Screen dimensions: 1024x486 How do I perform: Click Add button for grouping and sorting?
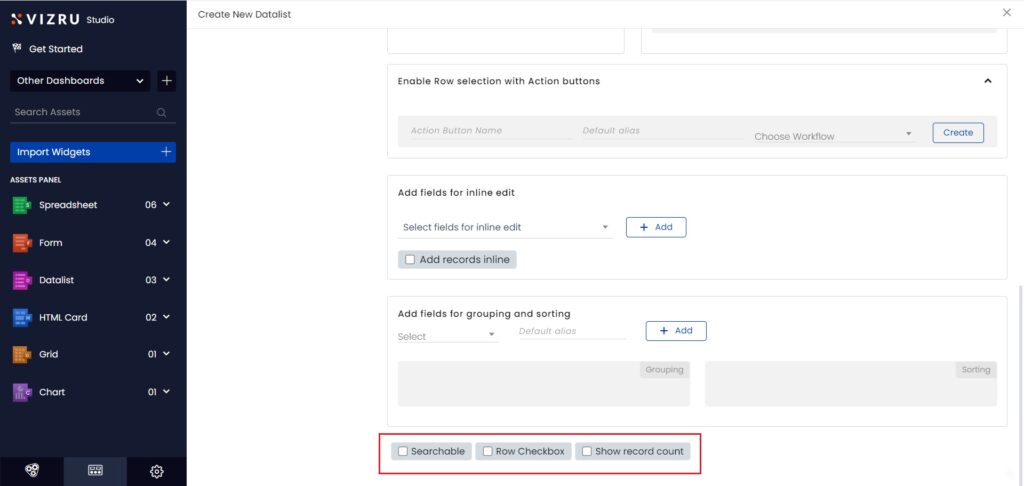(676, 331)
